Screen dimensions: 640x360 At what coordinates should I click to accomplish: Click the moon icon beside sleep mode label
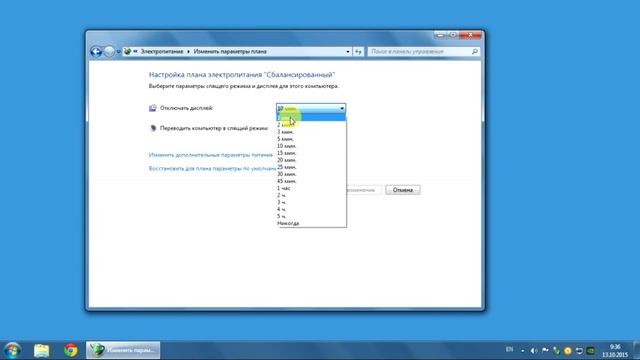coord(153,128)
